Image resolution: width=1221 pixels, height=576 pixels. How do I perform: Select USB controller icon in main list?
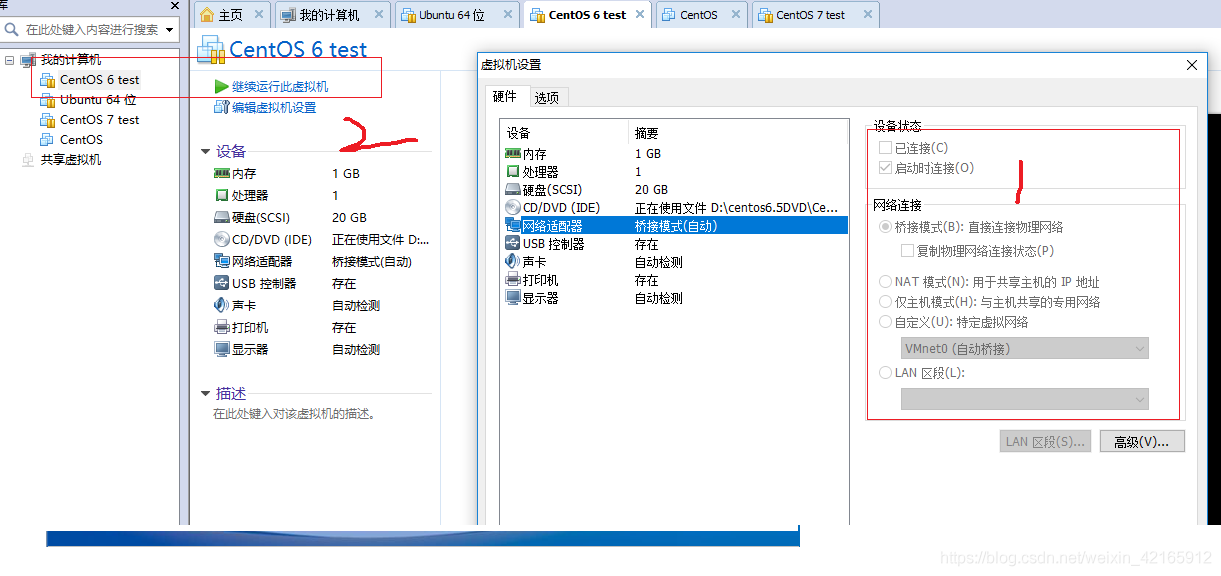tap(221, 284)
